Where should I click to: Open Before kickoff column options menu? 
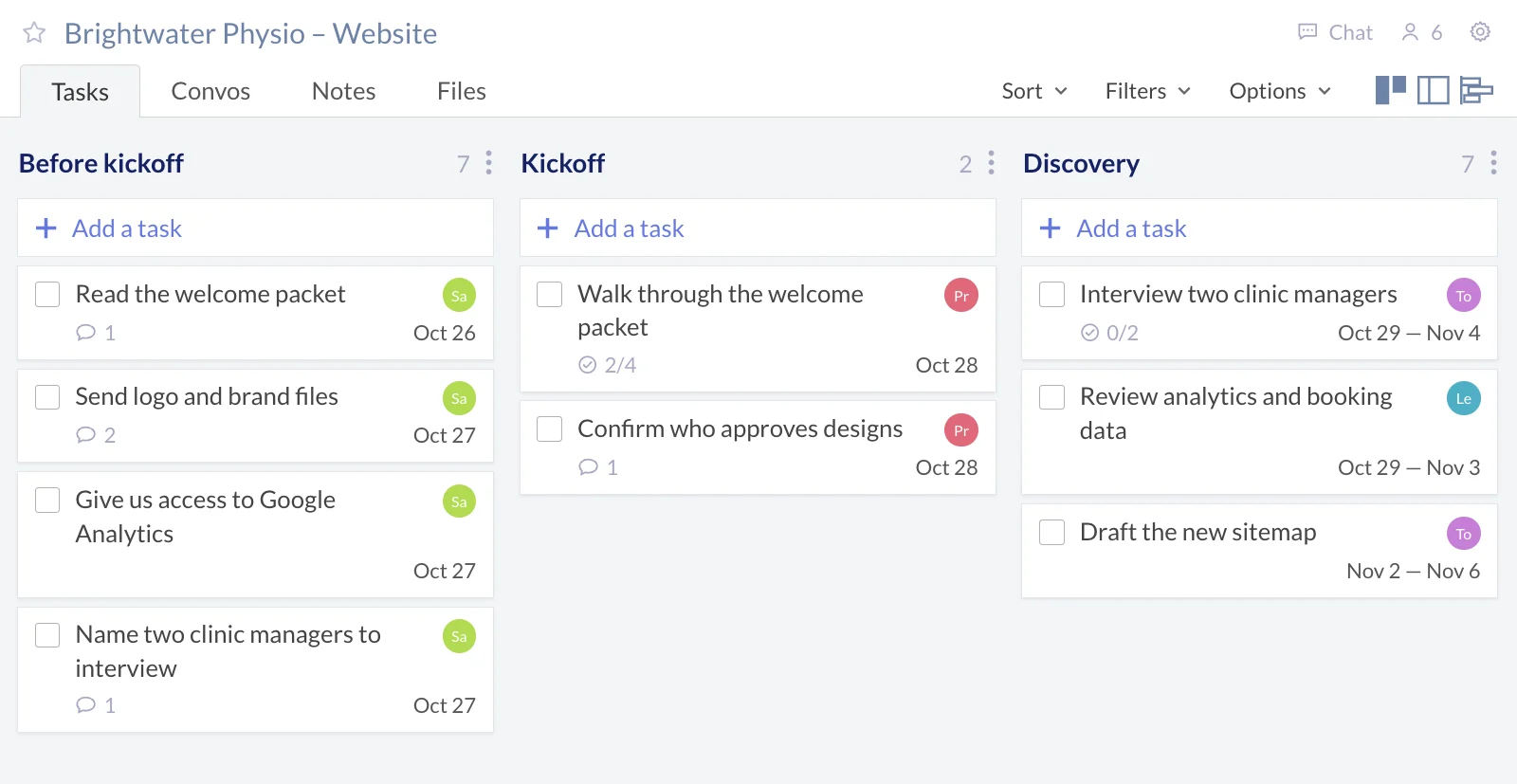pos(489,163)
